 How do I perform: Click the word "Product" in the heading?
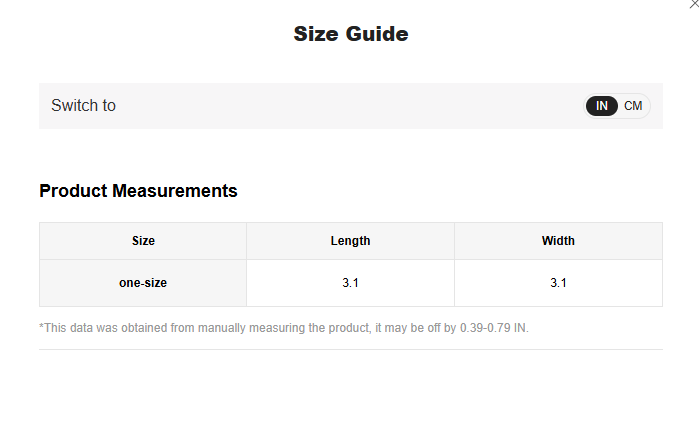(x=73, y=191)
